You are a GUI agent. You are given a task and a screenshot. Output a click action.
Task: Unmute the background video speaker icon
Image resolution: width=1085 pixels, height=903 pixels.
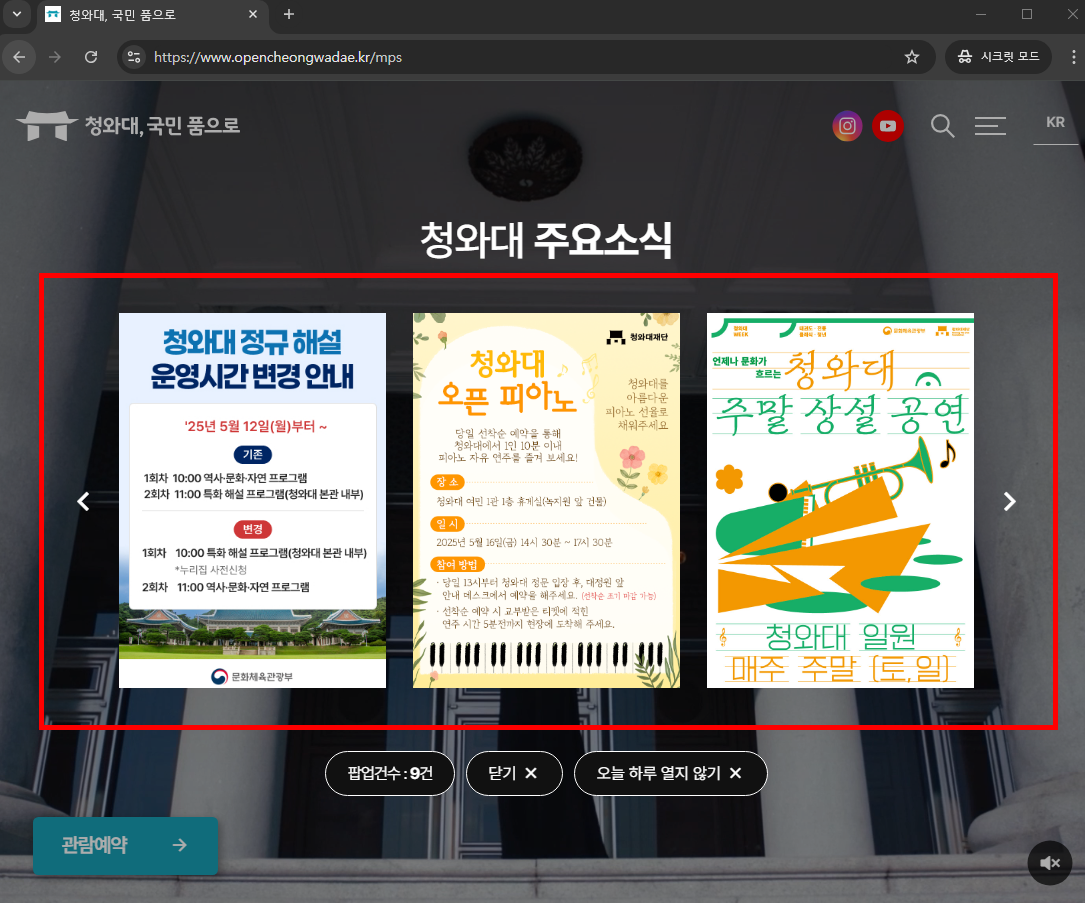pos(1049,862)
